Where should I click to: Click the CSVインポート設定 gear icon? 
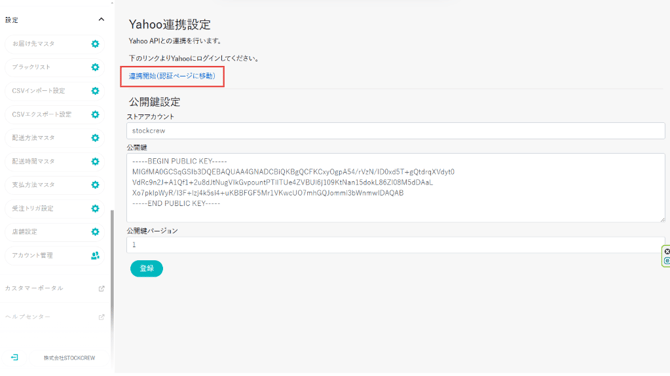[95, 91]
